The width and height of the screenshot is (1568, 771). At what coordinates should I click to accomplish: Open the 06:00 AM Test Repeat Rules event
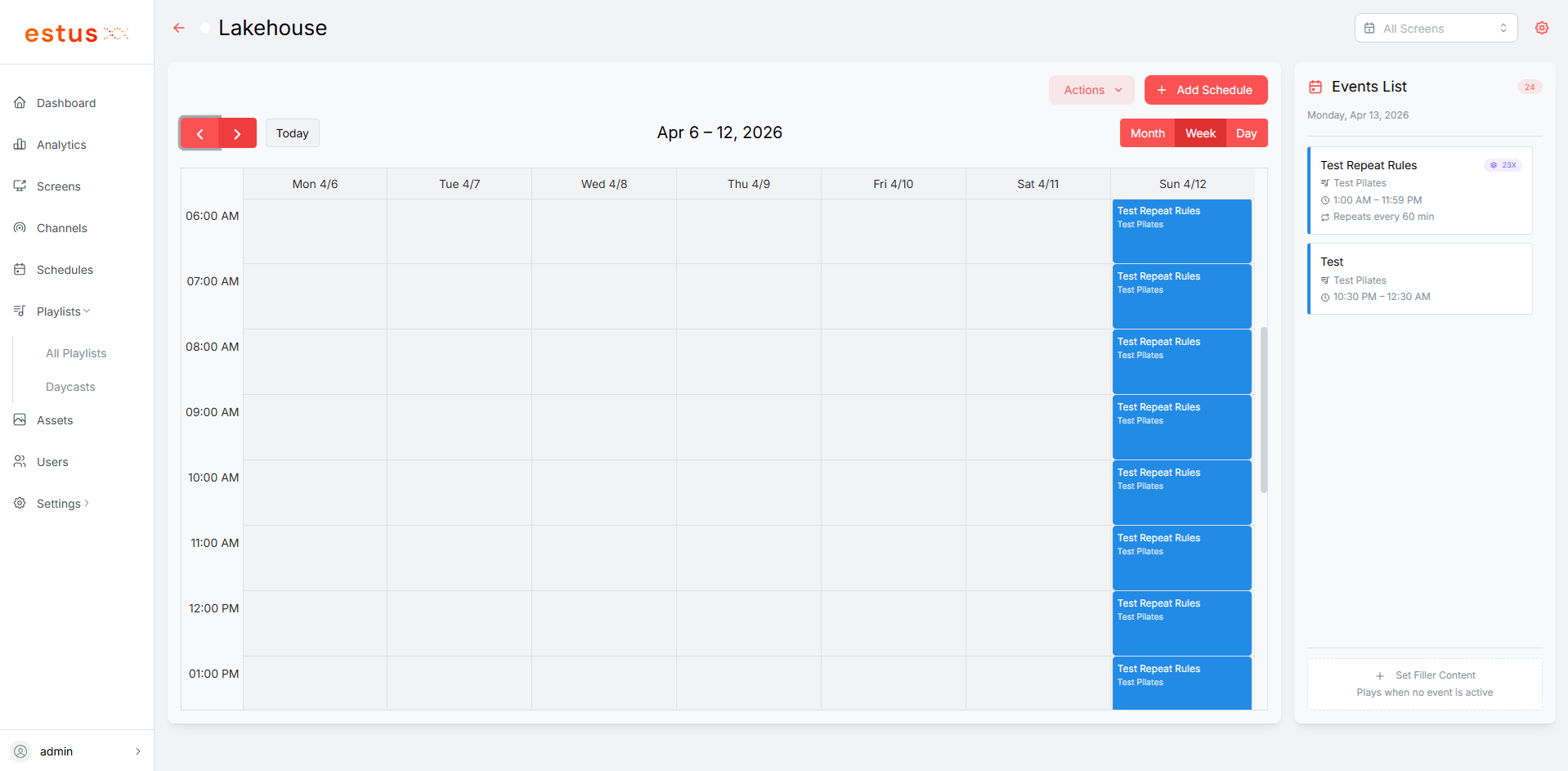pyautogui.click(x=1181, y=231)
